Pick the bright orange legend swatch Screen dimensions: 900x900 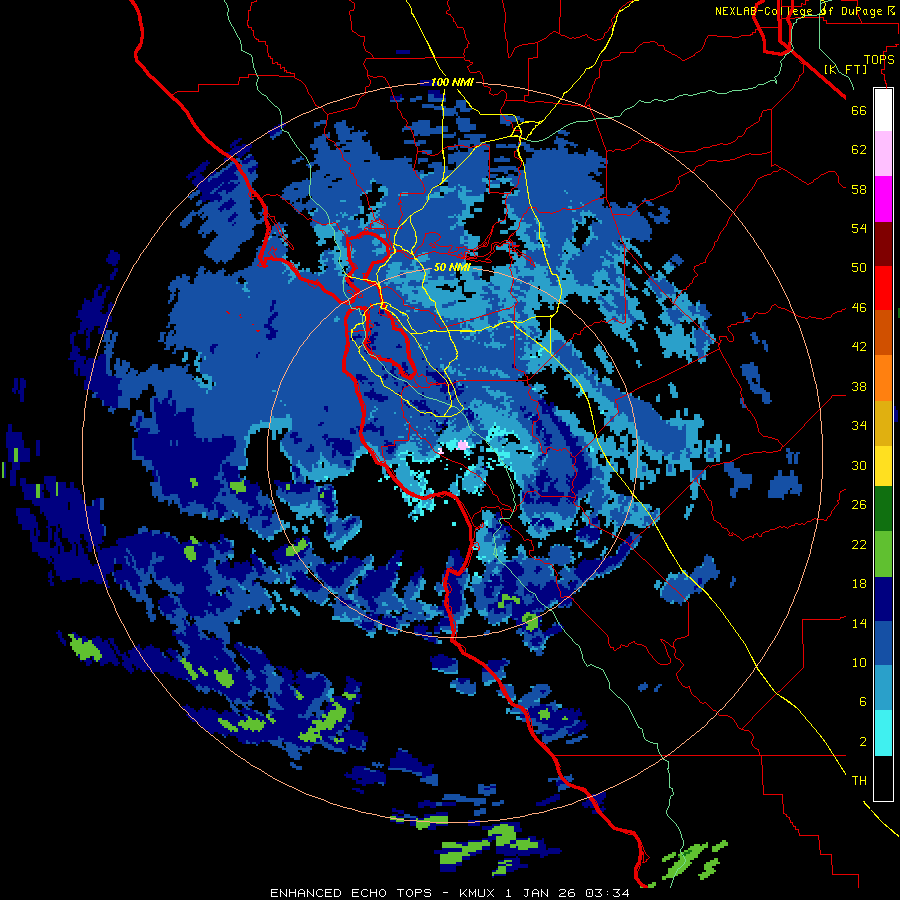click(x=883, y=377)
